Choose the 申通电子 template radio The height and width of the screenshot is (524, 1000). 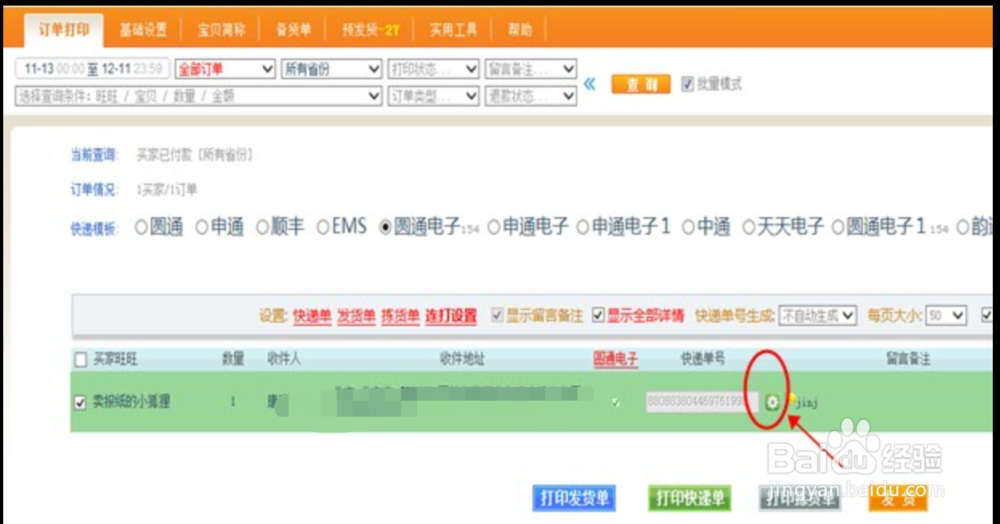click(x=494, y=228)
